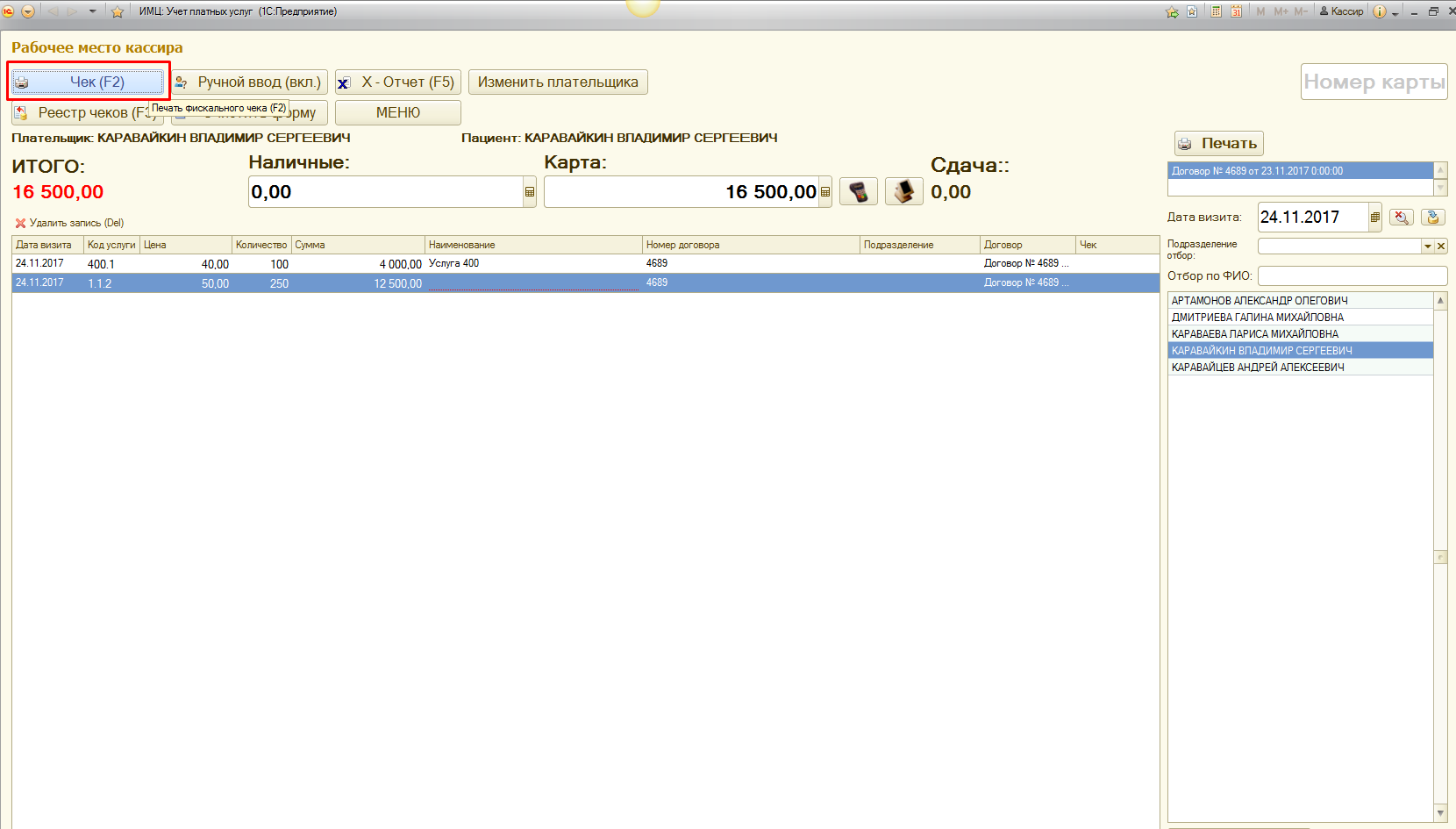The width and height of the screenshot is (1456, 829).
Task: Click the Чек (F2) button
Action: coord(88,82)
